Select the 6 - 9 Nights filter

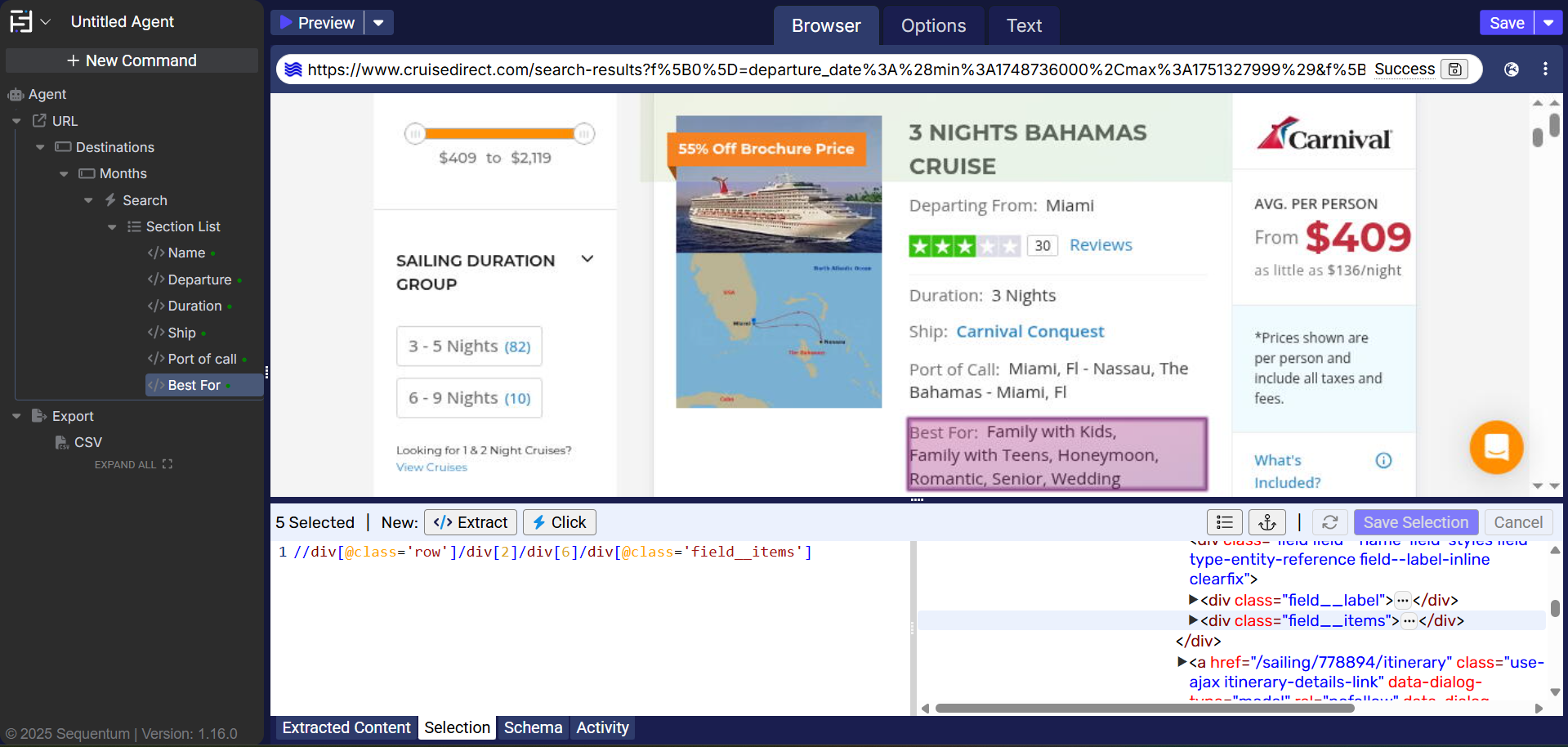tap(469, 398)
